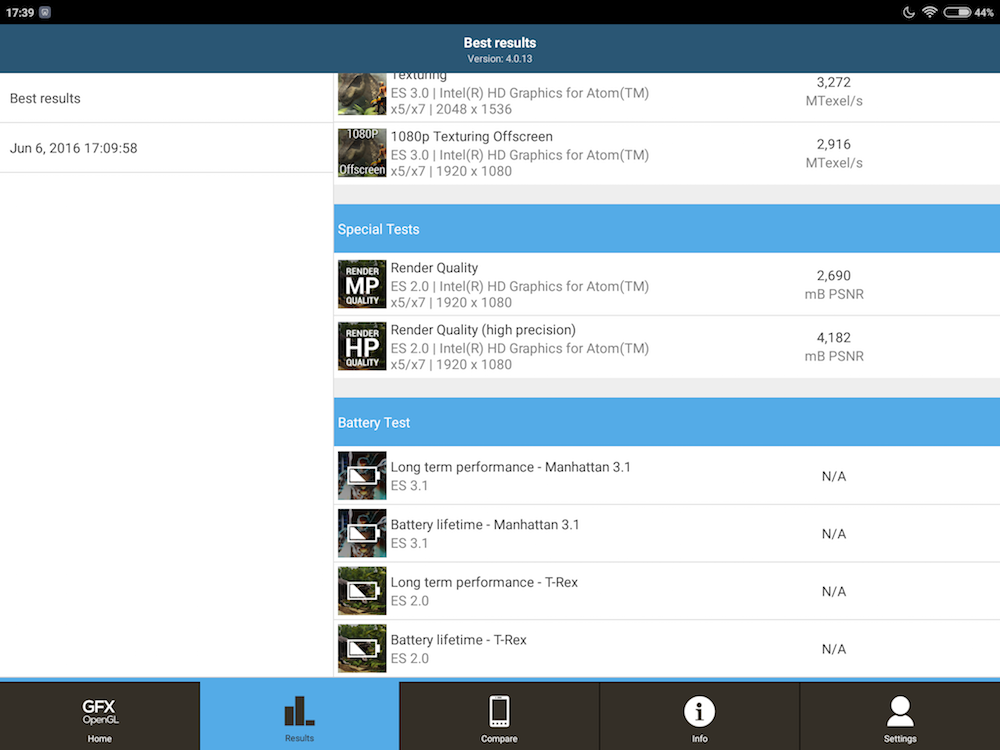Tap the Render Quality HP thumbnail
The height and width of the screenshot is (750, 1000).
tap(362, 346)
